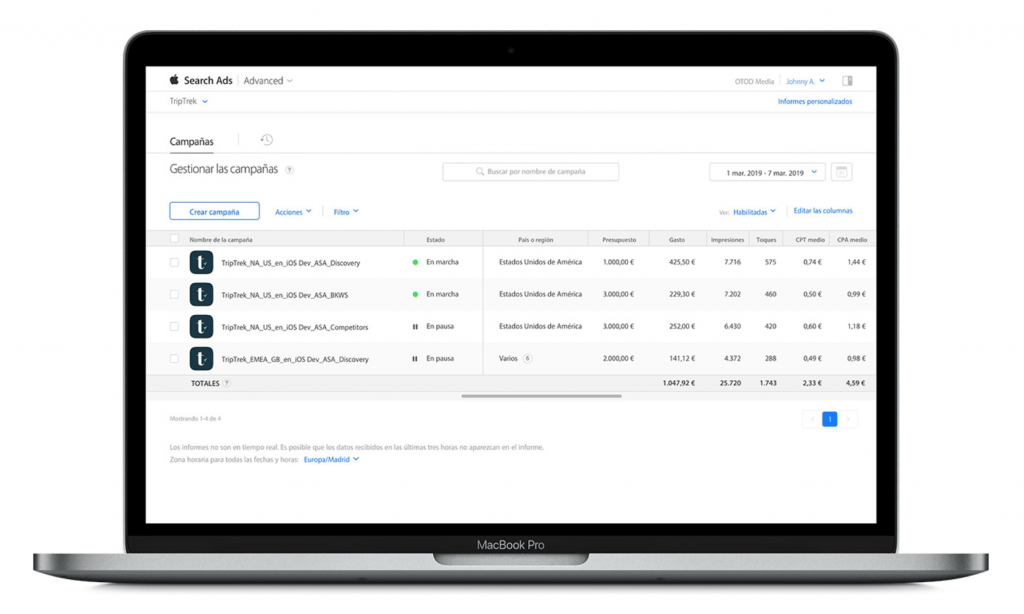
Task: Select all campaigns with the header checkbox
Action: [174, 238]
